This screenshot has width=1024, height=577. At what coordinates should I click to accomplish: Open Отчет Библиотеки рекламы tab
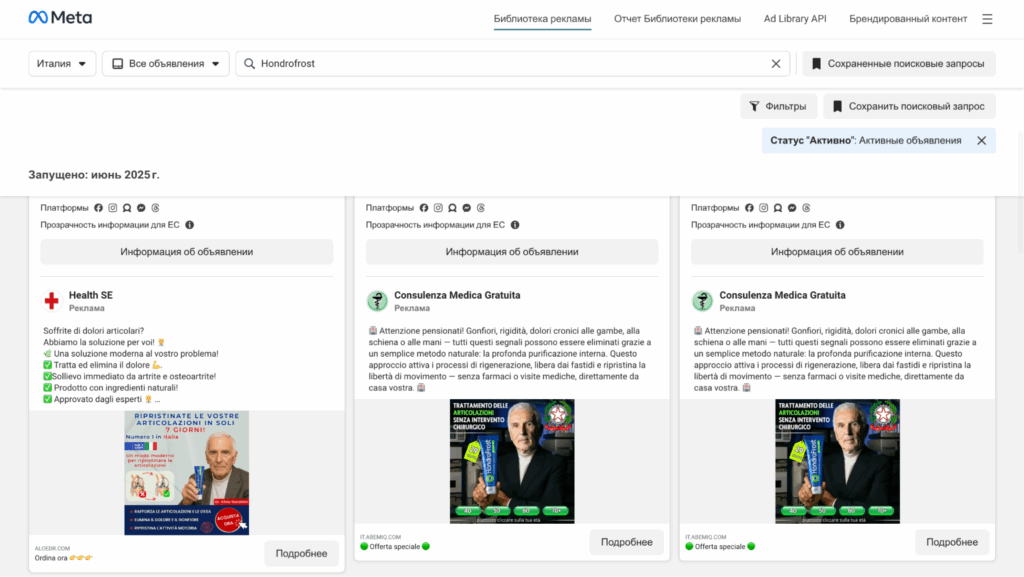[x=677, y=19]
